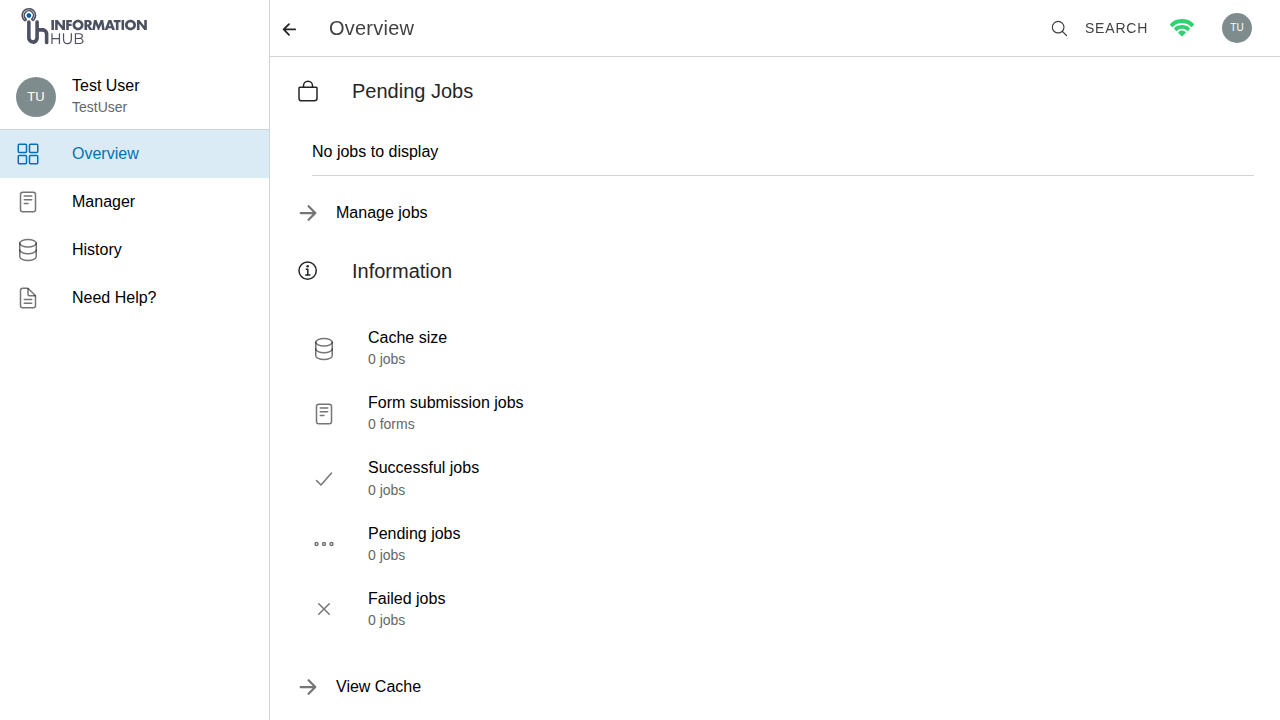Click the Failed jobs entry text
Screen dimensions: 1280x720
pos(406,599)
